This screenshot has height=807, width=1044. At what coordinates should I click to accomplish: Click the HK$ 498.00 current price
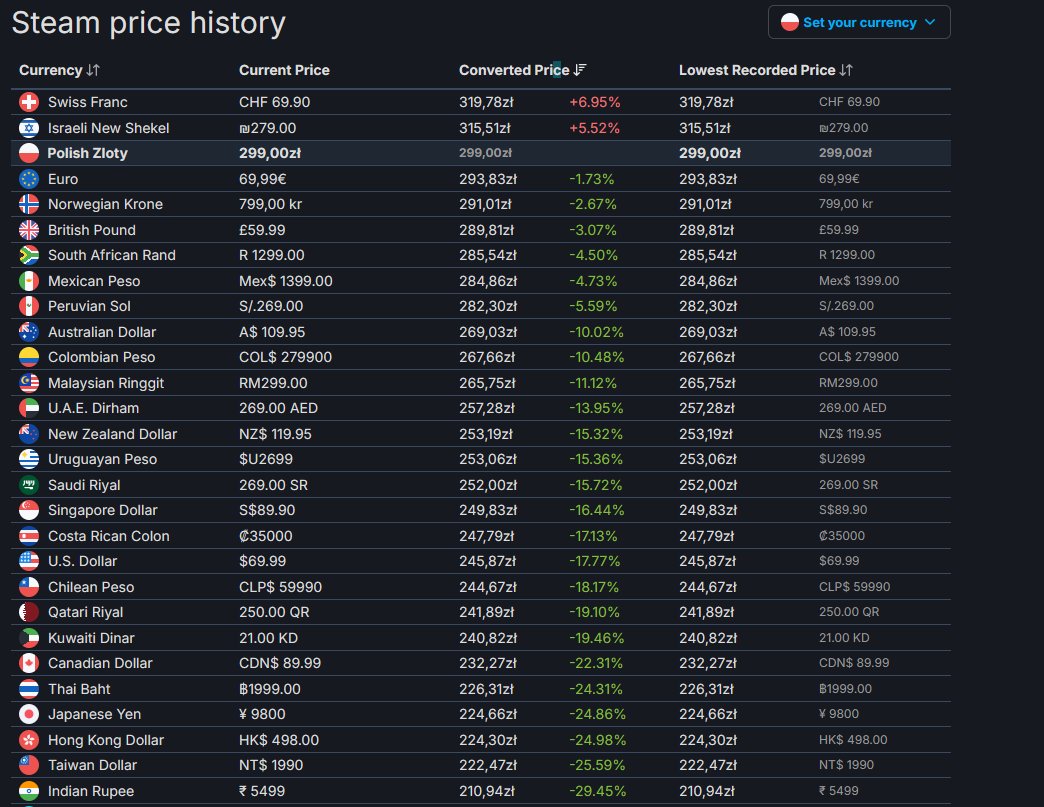coord(279,740)
